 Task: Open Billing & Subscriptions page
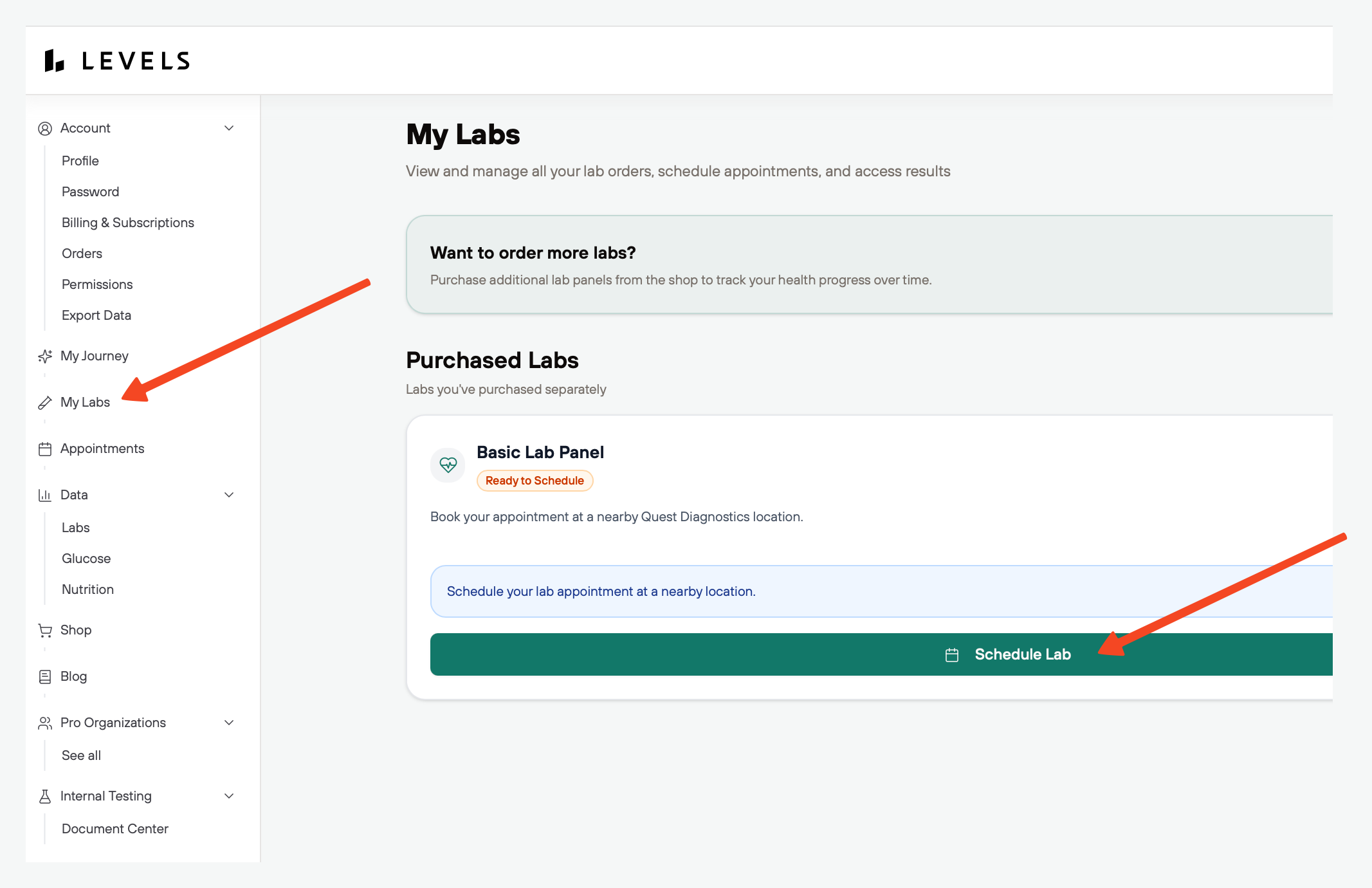(x=128, y=223)
